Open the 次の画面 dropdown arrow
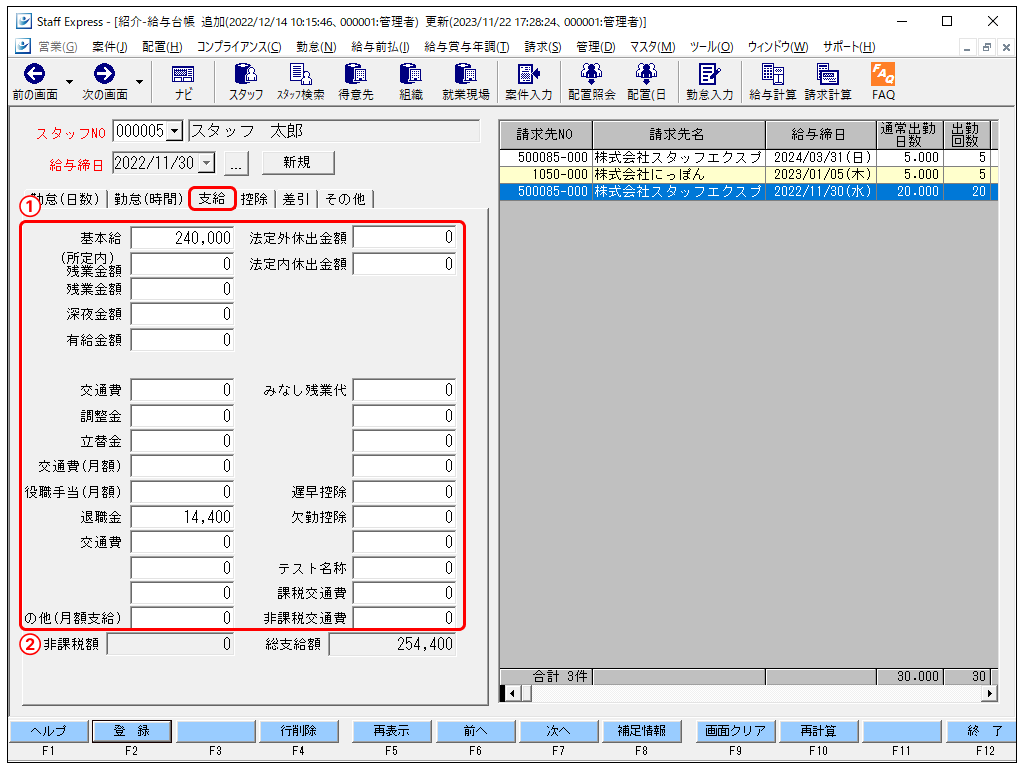The image size is (1024, 768). 139,82
